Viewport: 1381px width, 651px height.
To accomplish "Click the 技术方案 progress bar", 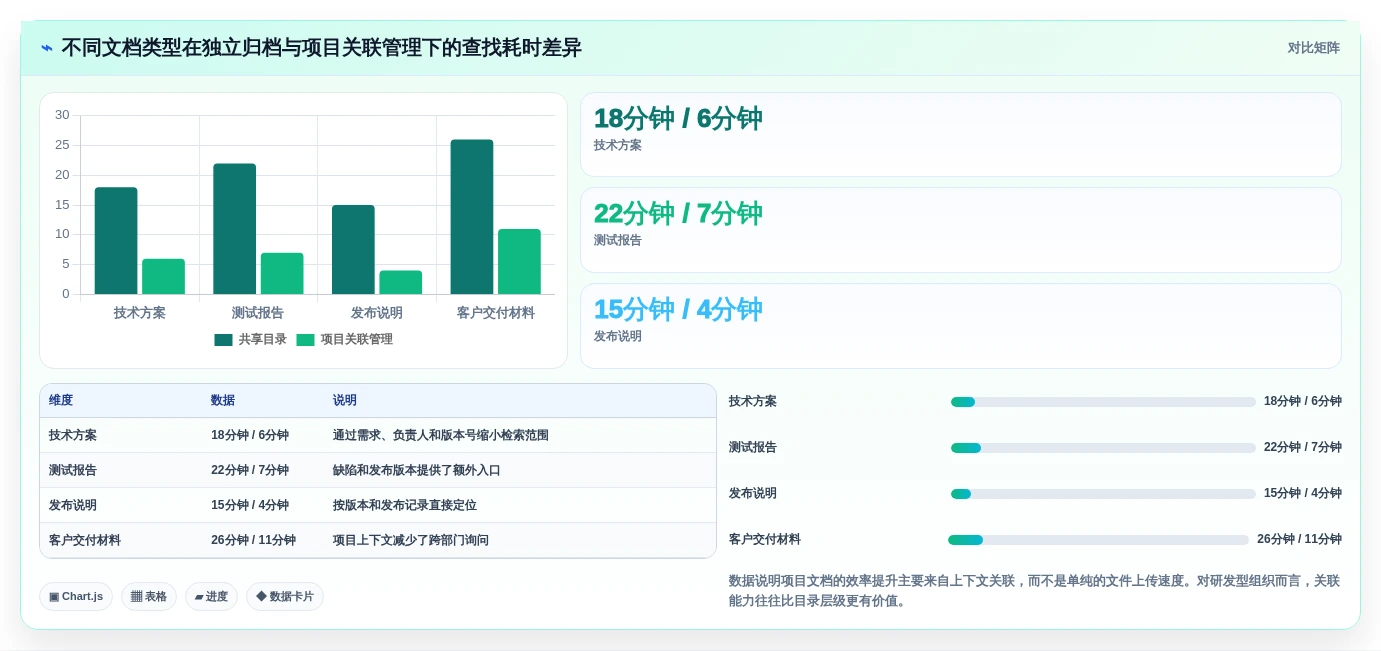I will tap(1103, 402).
